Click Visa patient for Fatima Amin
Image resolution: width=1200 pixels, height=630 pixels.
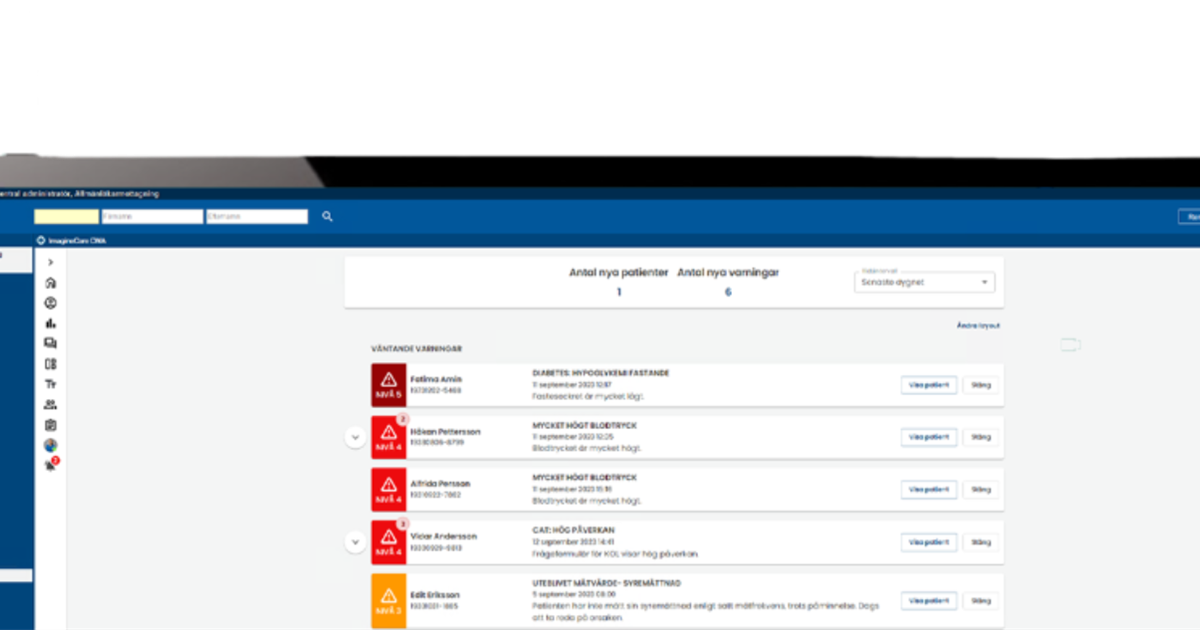[x=928, y=384]
